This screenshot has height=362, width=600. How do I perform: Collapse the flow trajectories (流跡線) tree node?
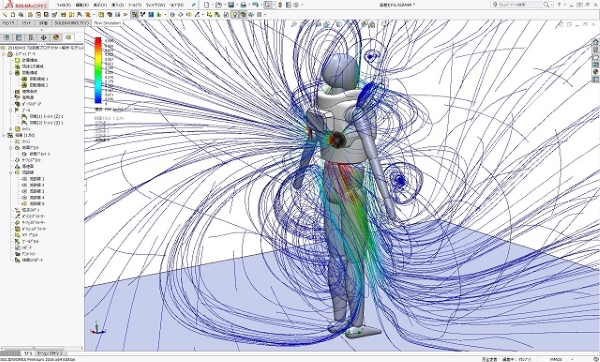11,173
